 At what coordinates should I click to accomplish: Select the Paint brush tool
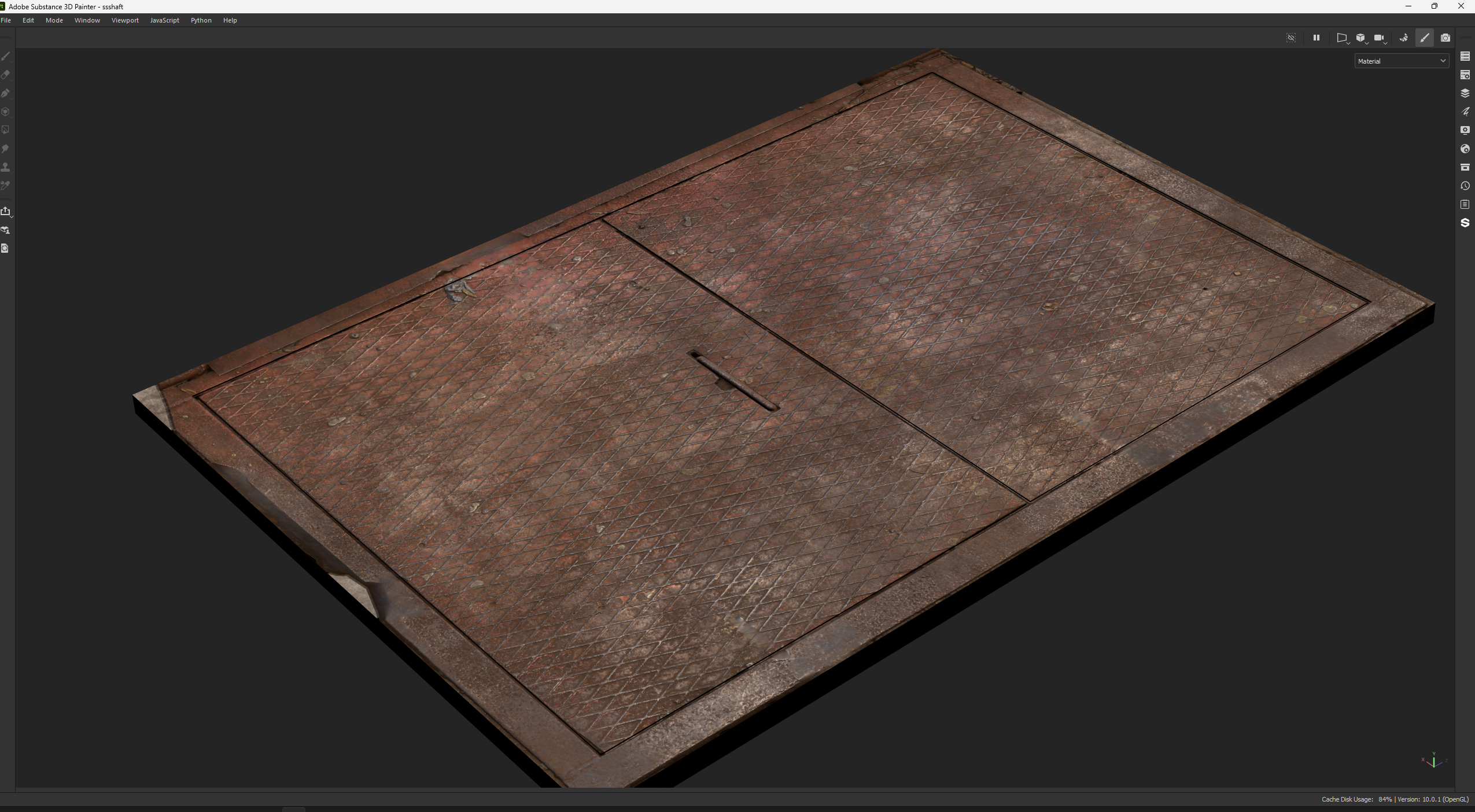click(x=6, y=56)
